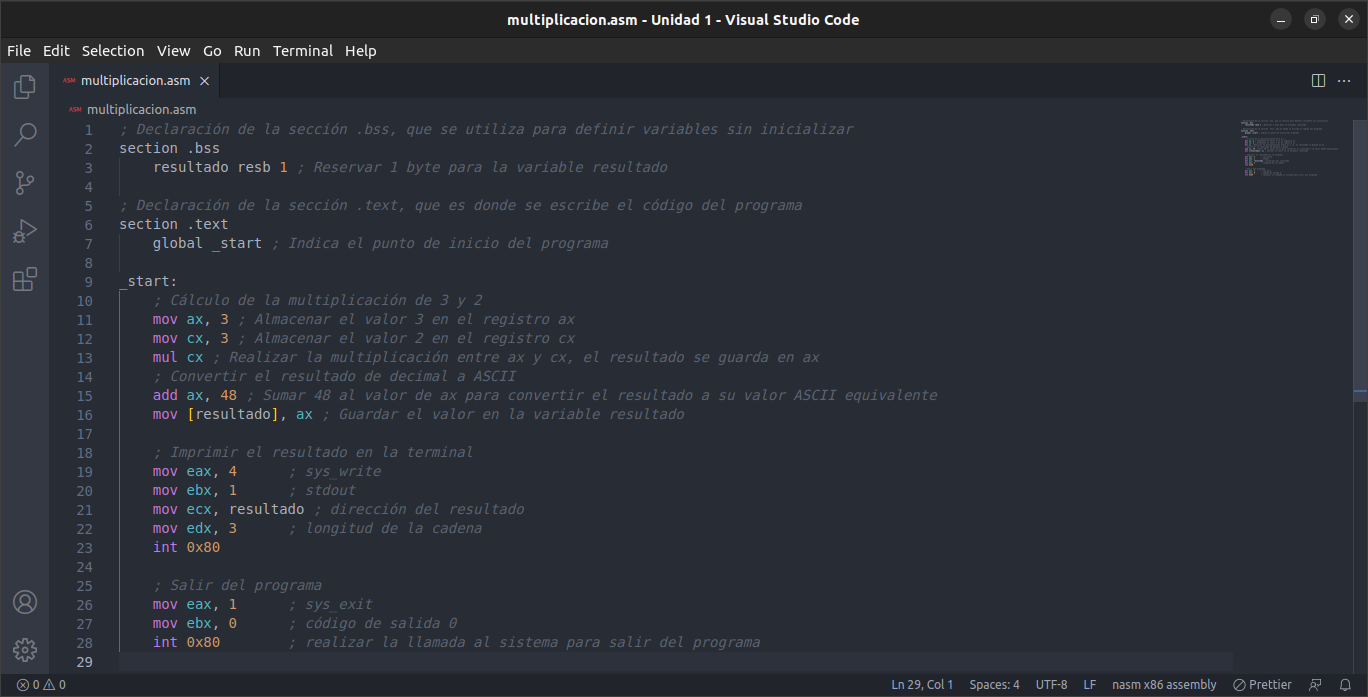
Task: Open the Run menu
Action: (247, 51)
